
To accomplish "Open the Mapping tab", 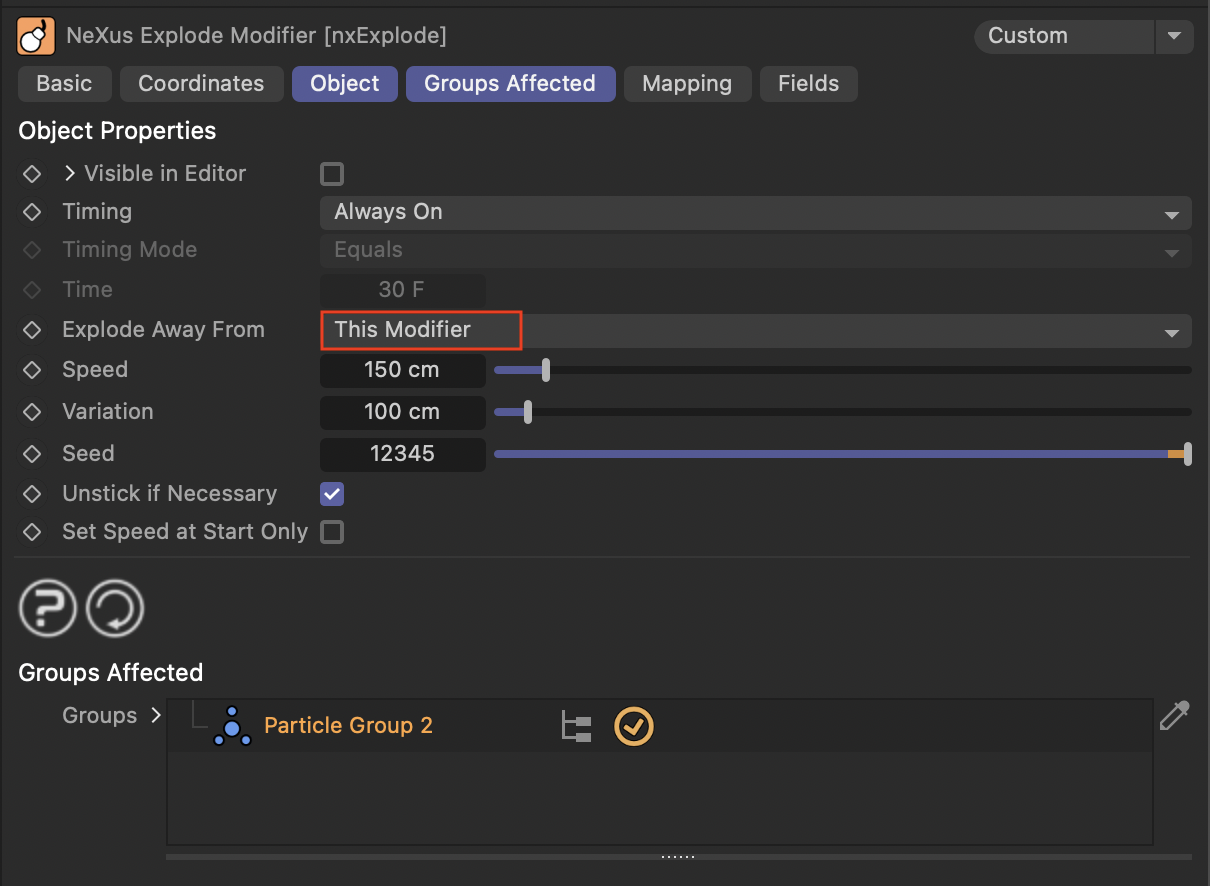I will pyautogui.click(x=687, y=84).
